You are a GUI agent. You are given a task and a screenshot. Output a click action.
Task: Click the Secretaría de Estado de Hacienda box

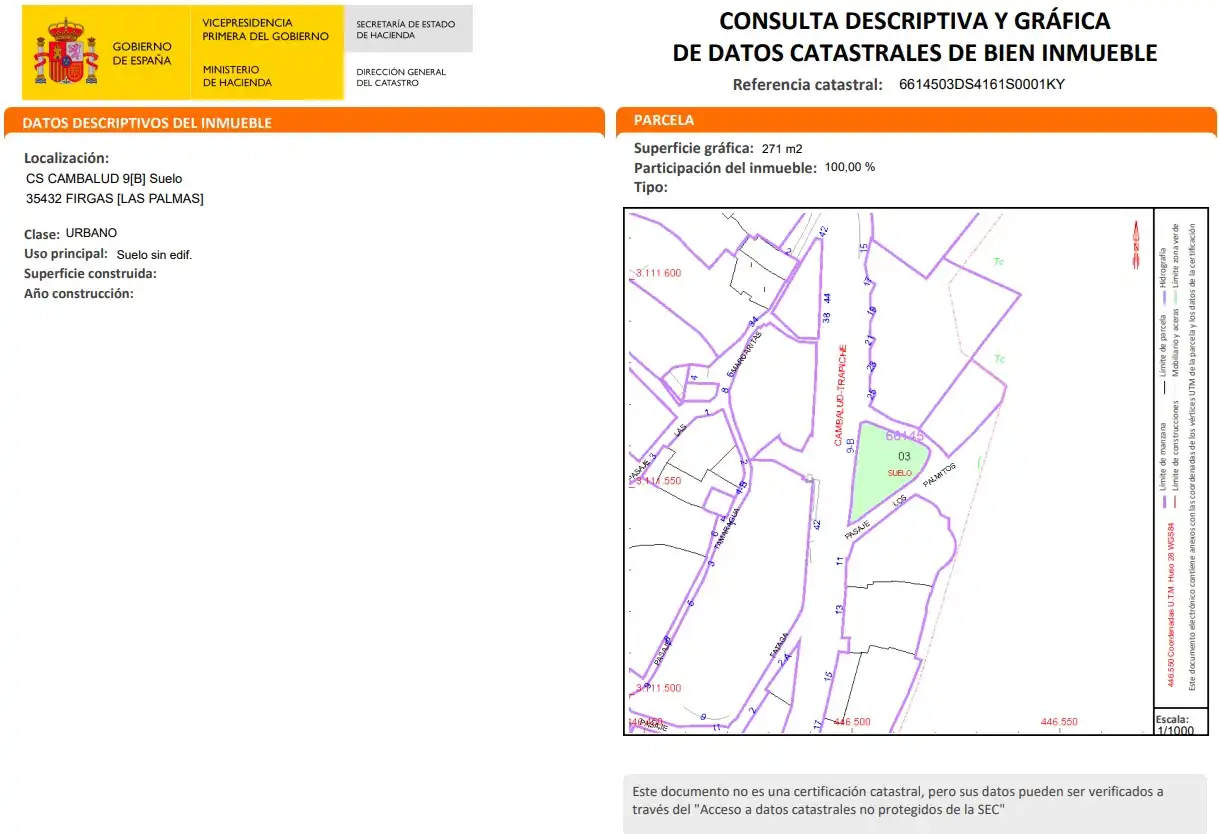(408, 29)
